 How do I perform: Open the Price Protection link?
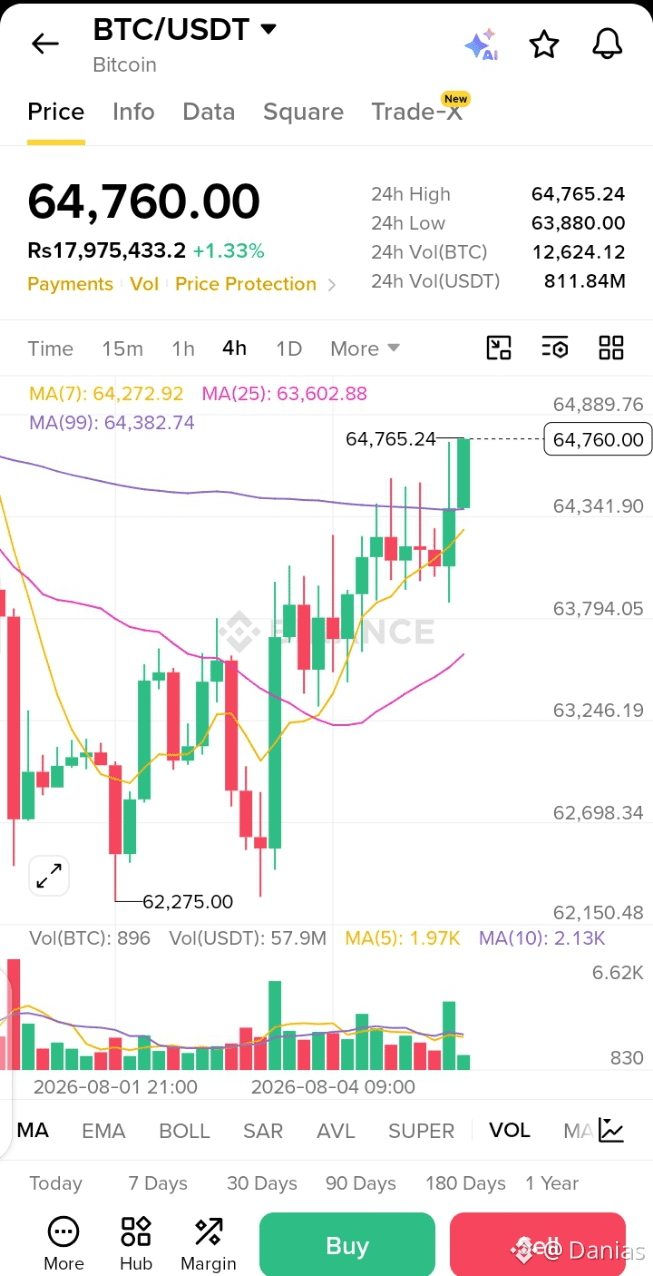(x=246, y=284)
